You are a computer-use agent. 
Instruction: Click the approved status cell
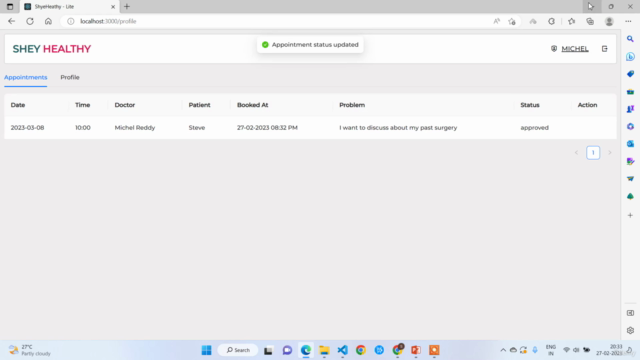pos(534,128)
